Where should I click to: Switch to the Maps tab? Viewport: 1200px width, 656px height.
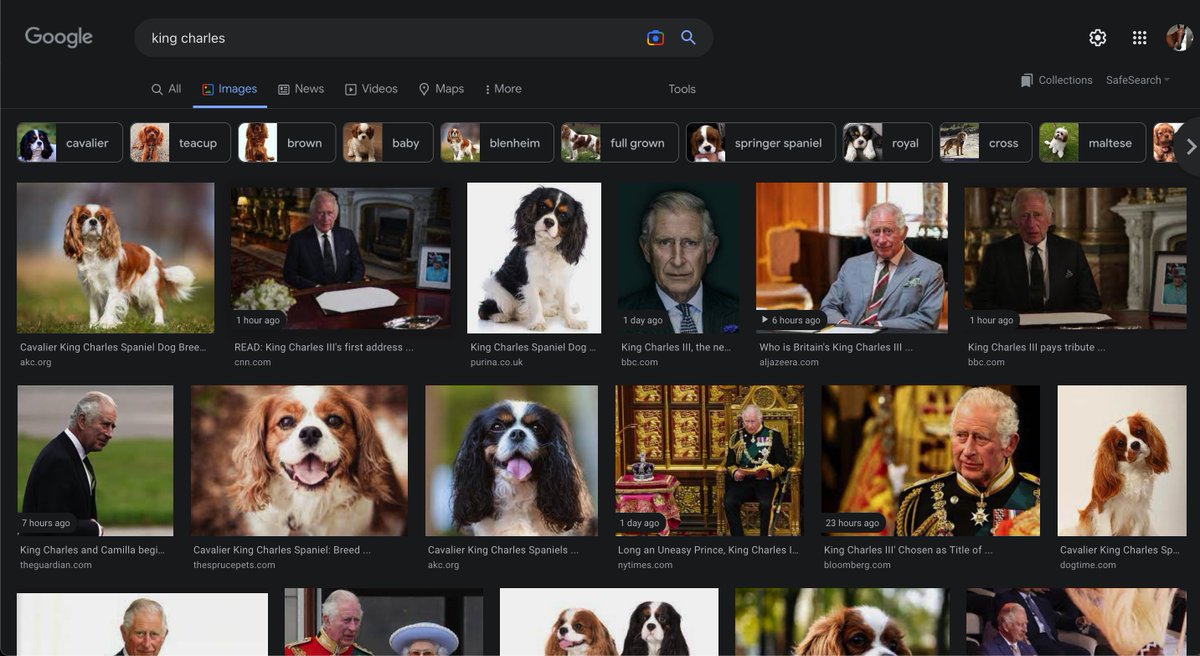pyautogui.click(x=441, y=89)
